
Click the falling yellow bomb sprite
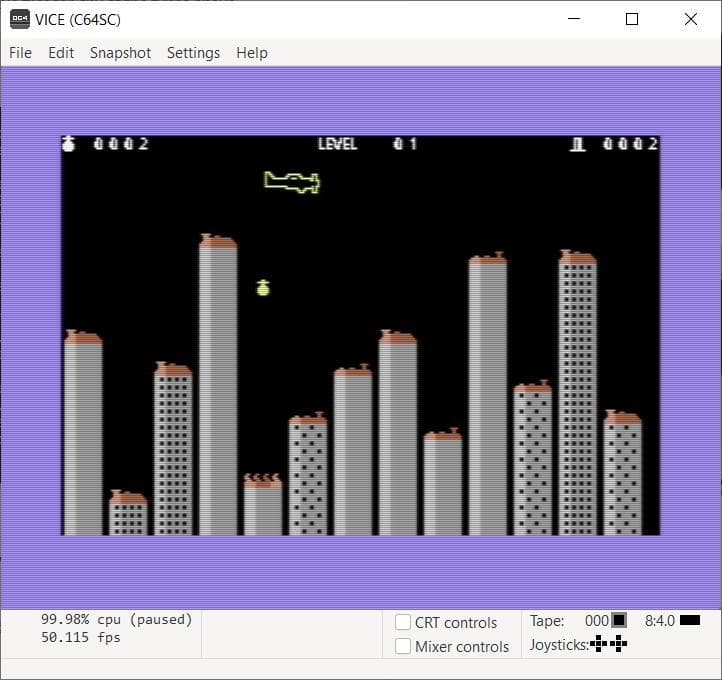click(263, 287)
